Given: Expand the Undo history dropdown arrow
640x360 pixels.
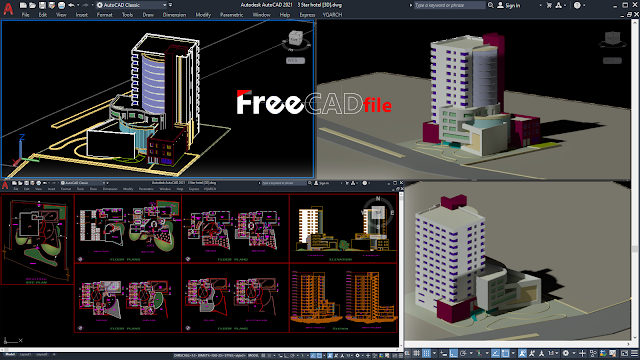Looking at the screenshot, I should 78,5.
